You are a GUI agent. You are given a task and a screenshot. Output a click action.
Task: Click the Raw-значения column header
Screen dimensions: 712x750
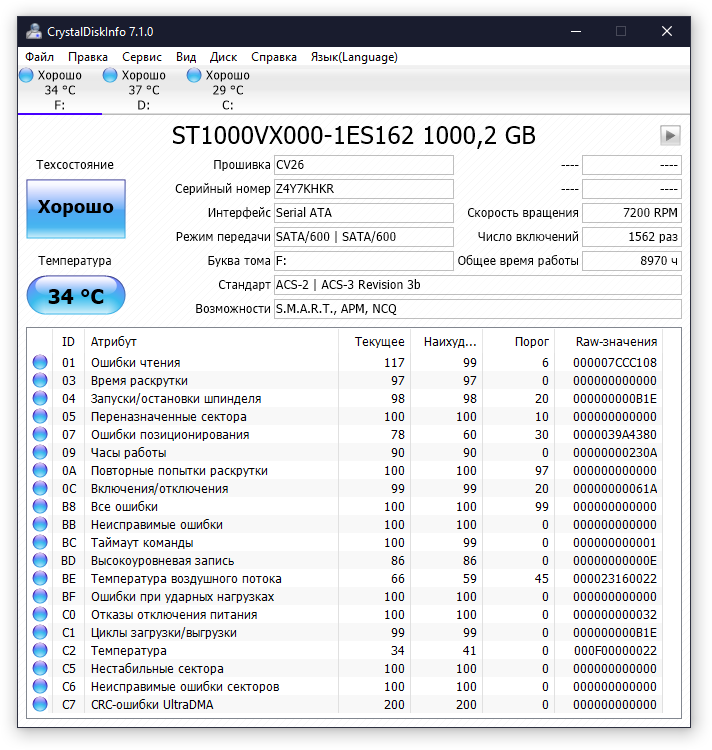pyautogui.click(x=609, y=342)
